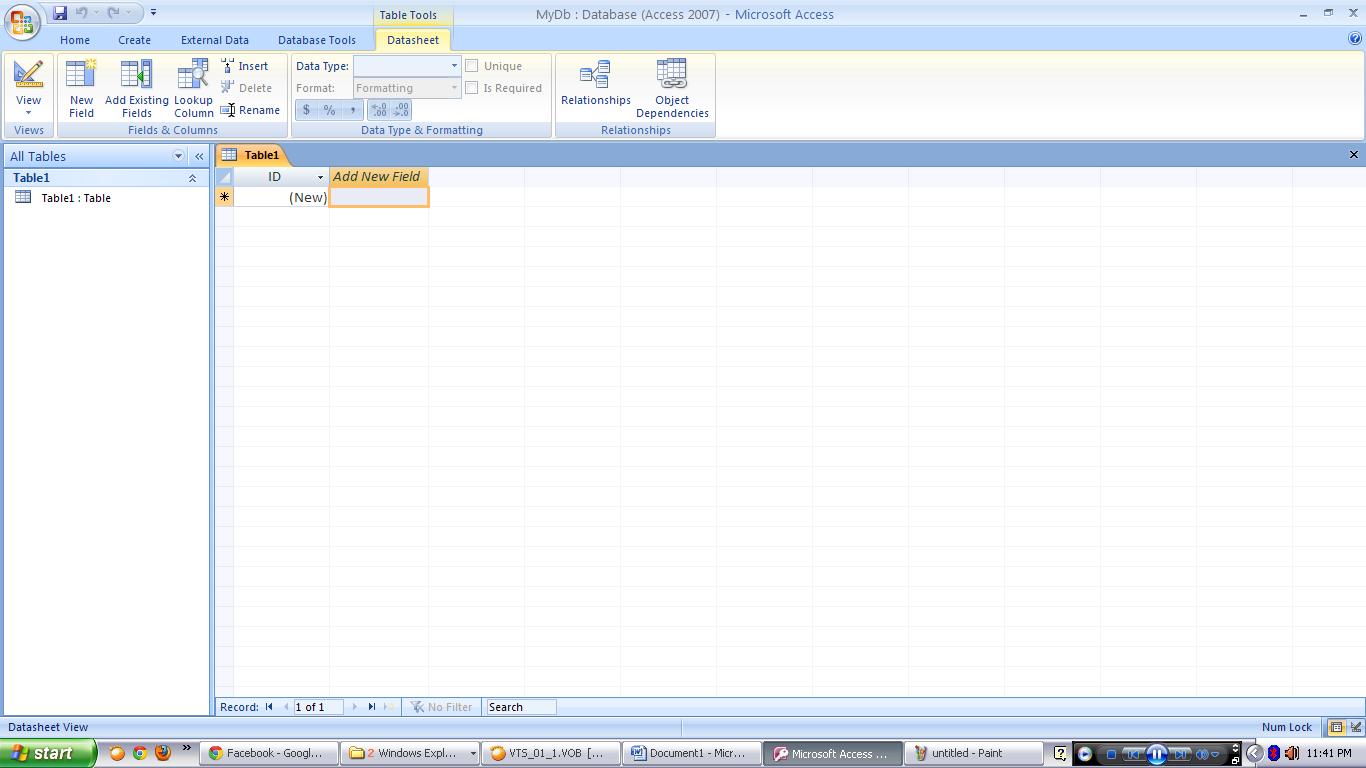1366x768 pixels.
Task: Click the (New) ID cell
Action: pos(282,197)
